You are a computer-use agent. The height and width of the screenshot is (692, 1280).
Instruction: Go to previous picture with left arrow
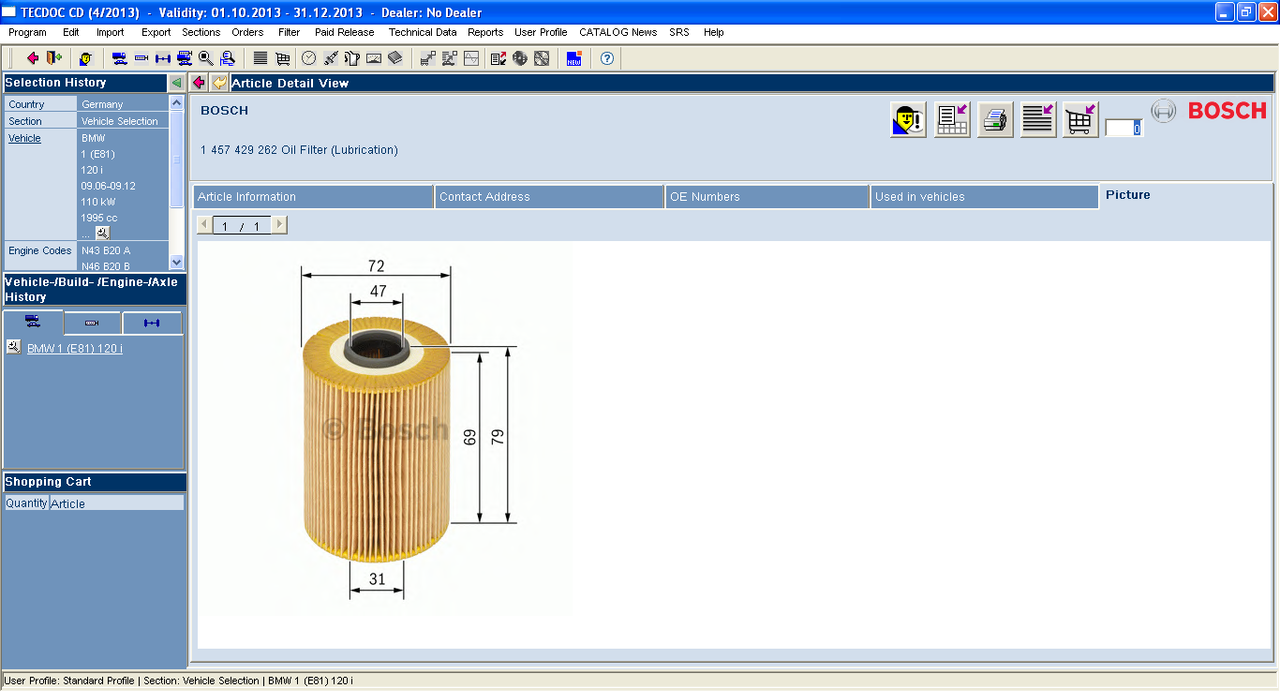pyautogui.click(x=205, y=226)
